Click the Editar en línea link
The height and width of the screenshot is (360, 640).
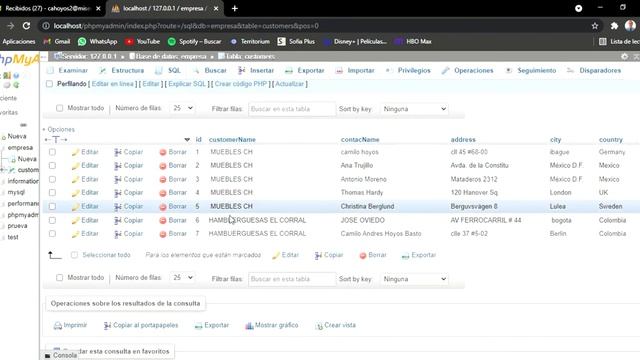point(113,84)
